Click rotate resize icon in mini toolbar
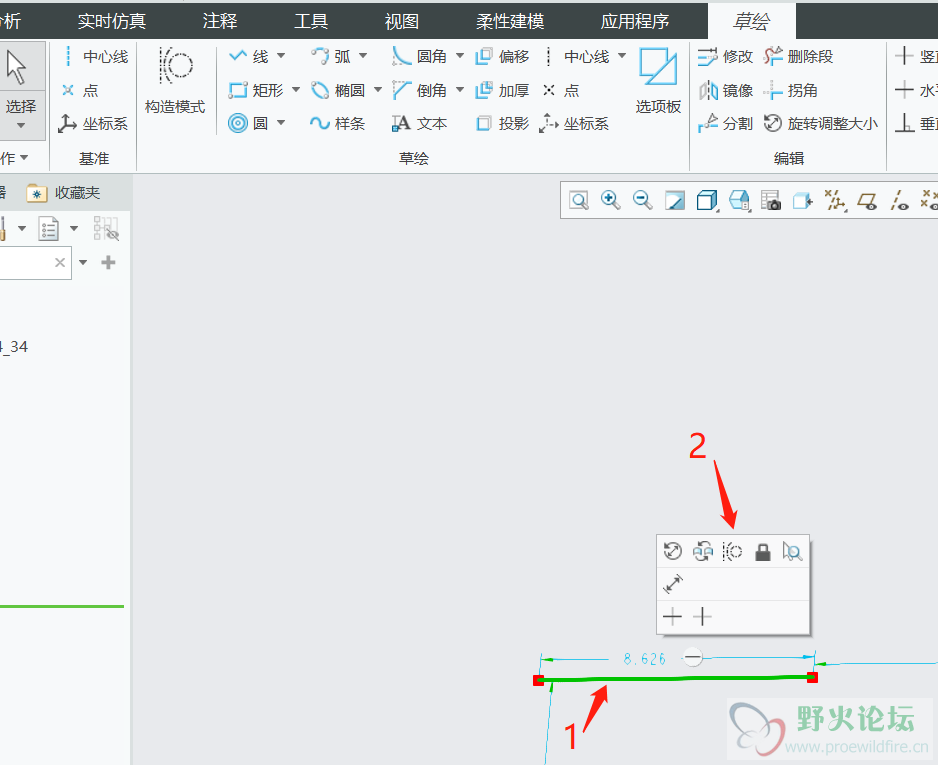 coord(673,551)
